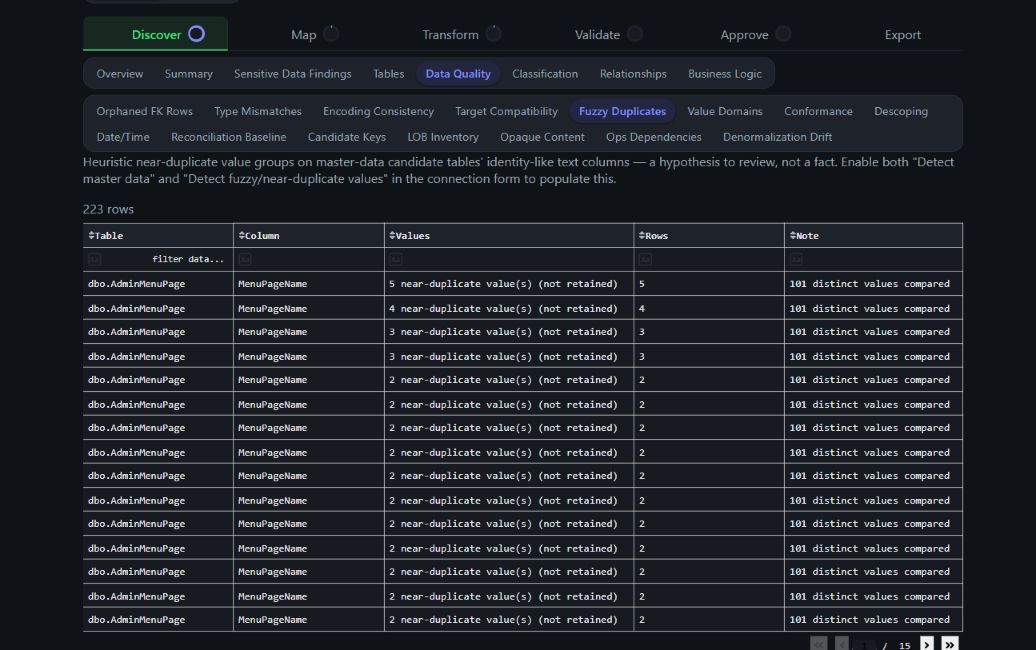Switch to the Export stage
This screenshot has width=1036, height=650.
coord(903,34)
